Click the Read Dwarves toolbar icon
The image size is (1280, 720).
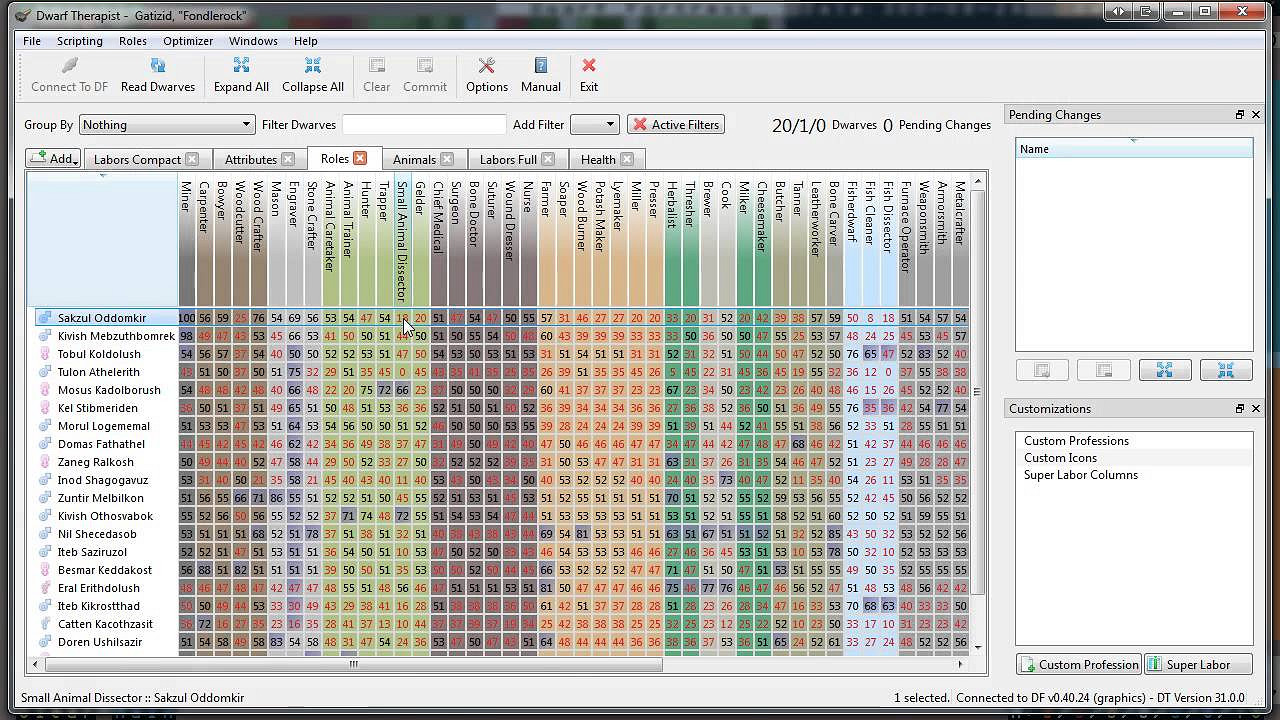click(x=157, y=66)
